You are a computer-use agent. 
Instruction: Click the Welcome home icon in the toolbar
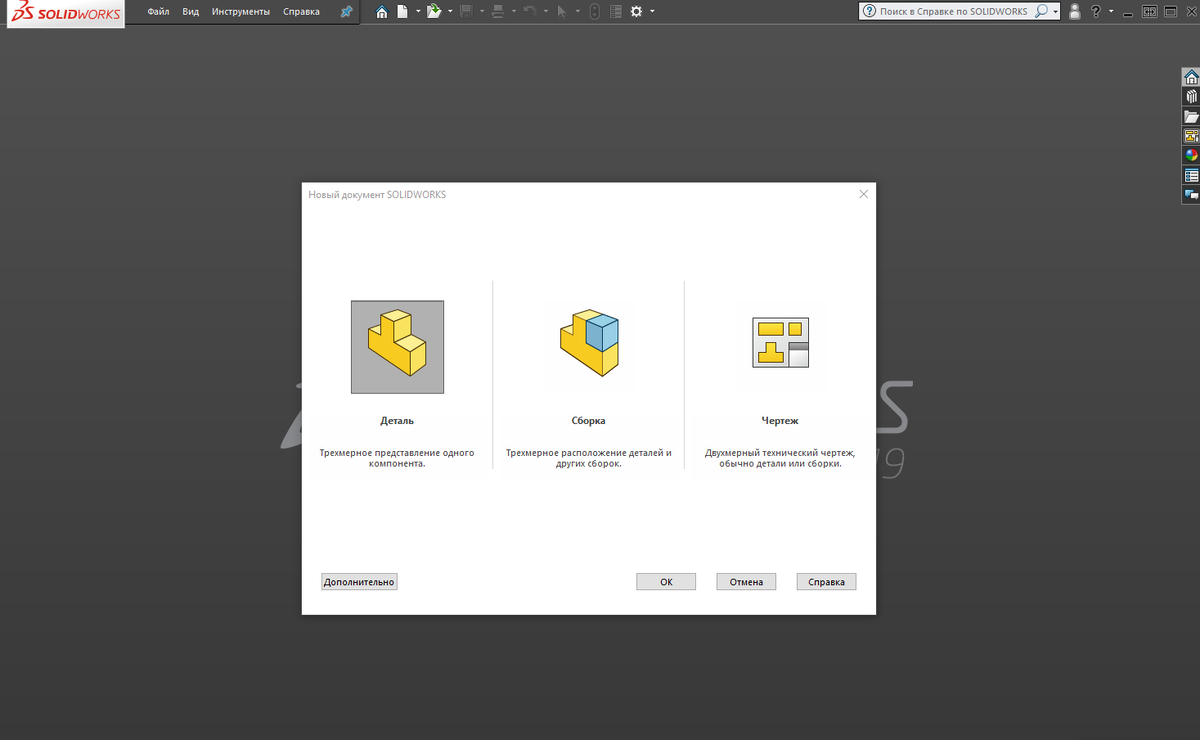[x=381, y=12]
